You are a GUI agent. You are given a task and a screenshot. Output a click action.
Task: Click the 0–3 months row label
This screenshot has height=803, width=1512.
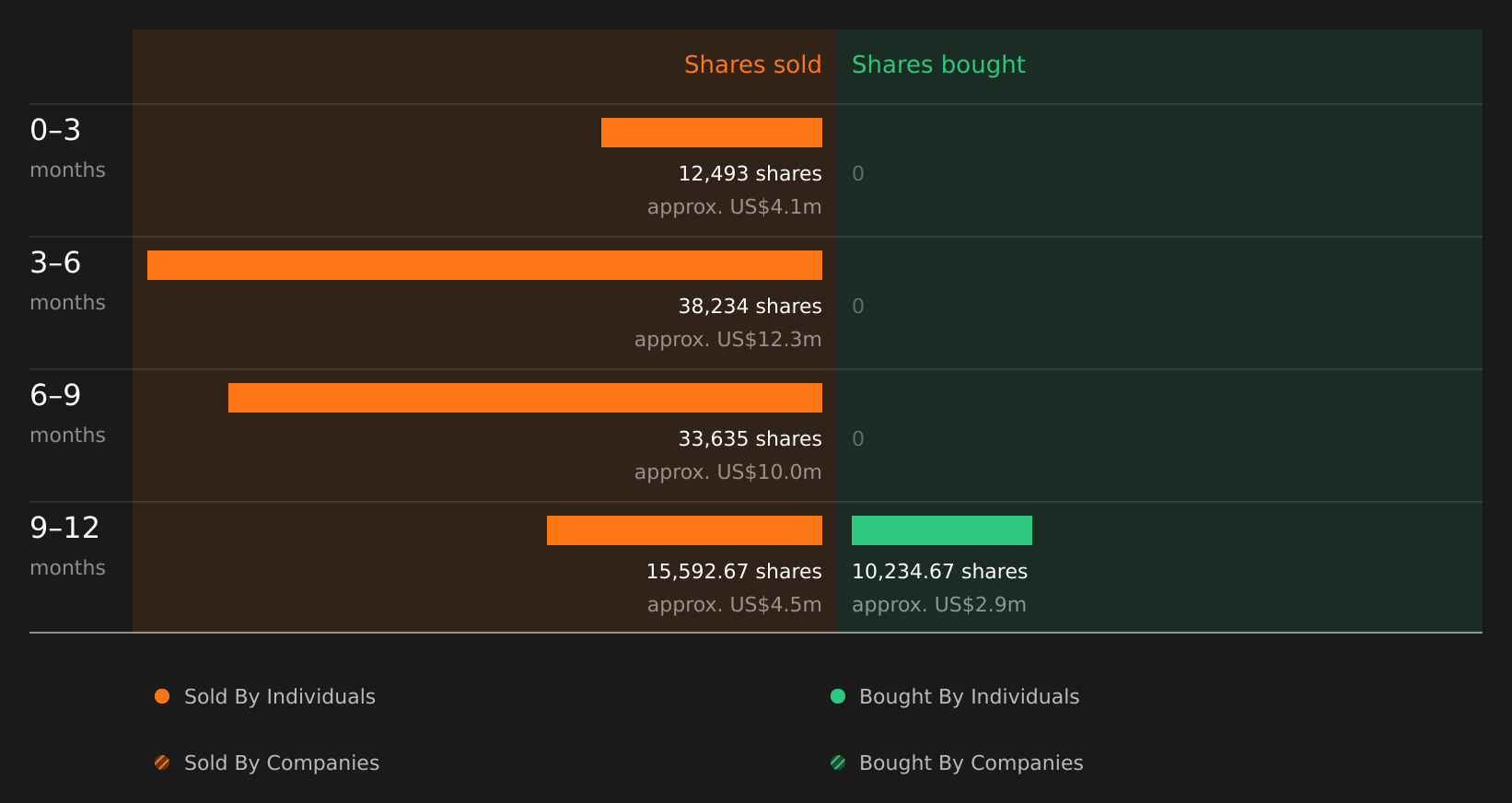tap(67, 148)
